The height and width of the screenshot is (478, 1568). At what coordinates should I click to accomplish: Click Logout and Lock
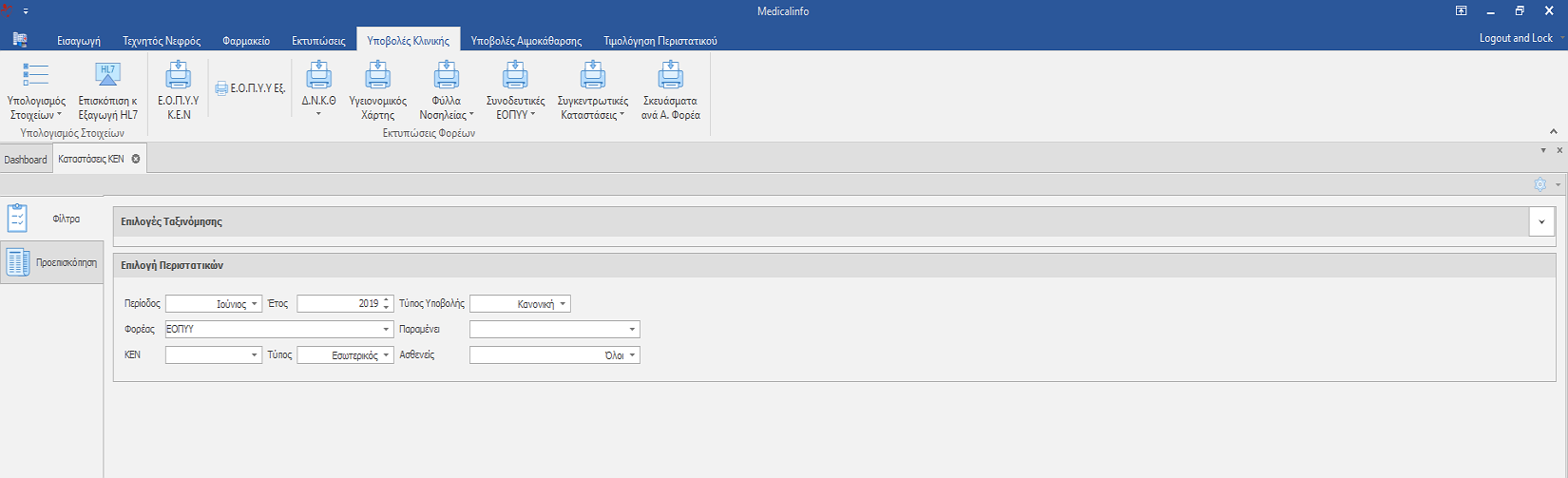coord(1515,38)
